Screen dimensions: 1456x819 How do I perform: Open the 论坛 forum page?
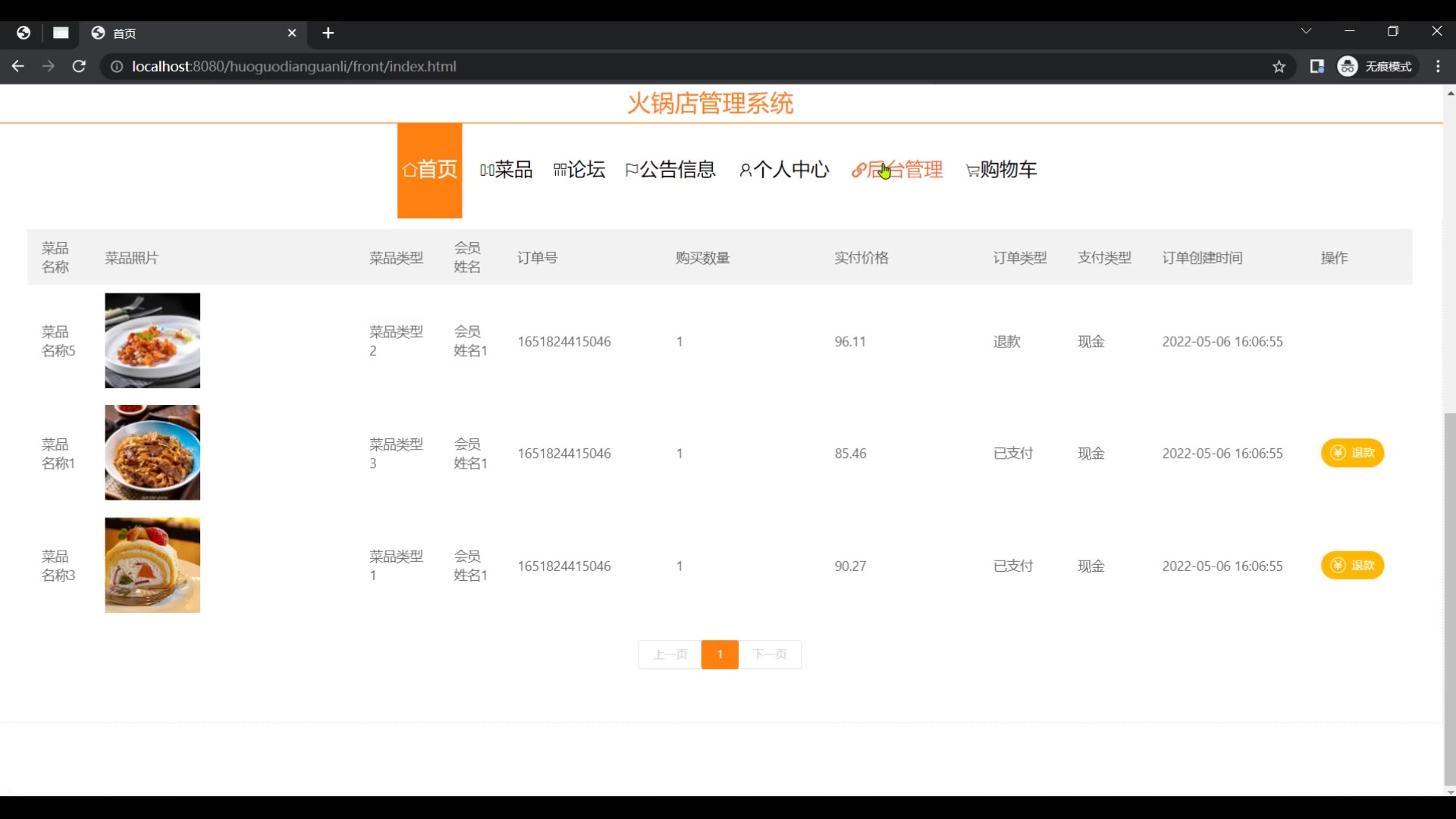pyautogui.click(x=579, y=170)
